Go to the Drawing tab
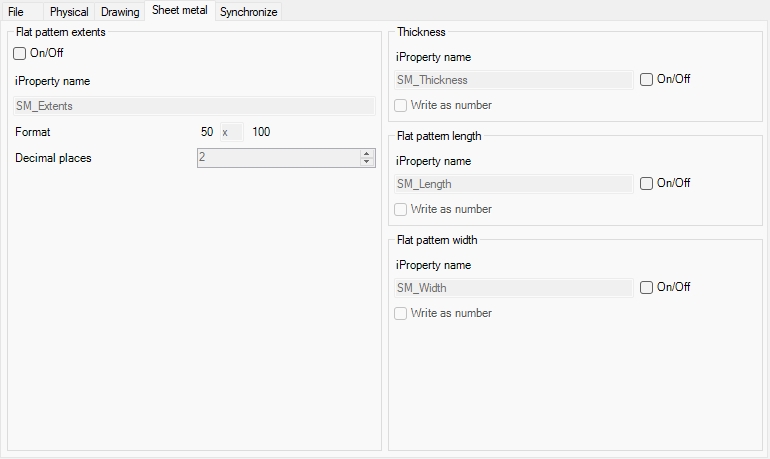Screen dimensions: 770x459 [120, 12]
